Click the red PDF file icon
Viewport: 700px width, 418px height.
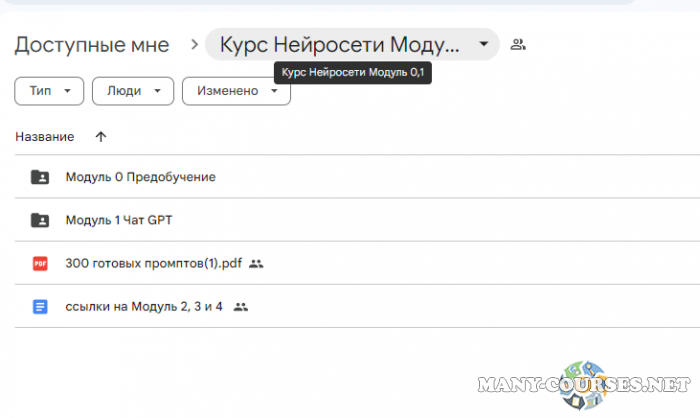pyautogui.click(x=40, y=263)
